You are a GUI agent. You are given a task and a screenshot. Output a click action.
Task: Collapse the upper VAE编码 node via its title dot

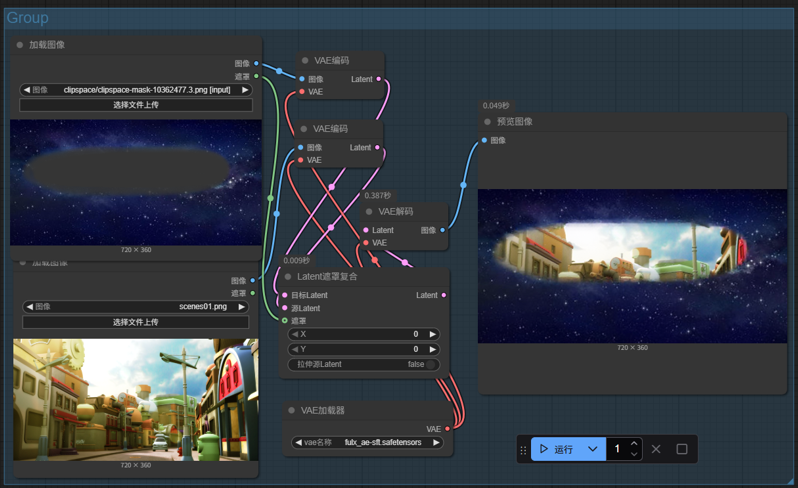tap(305, 60)
